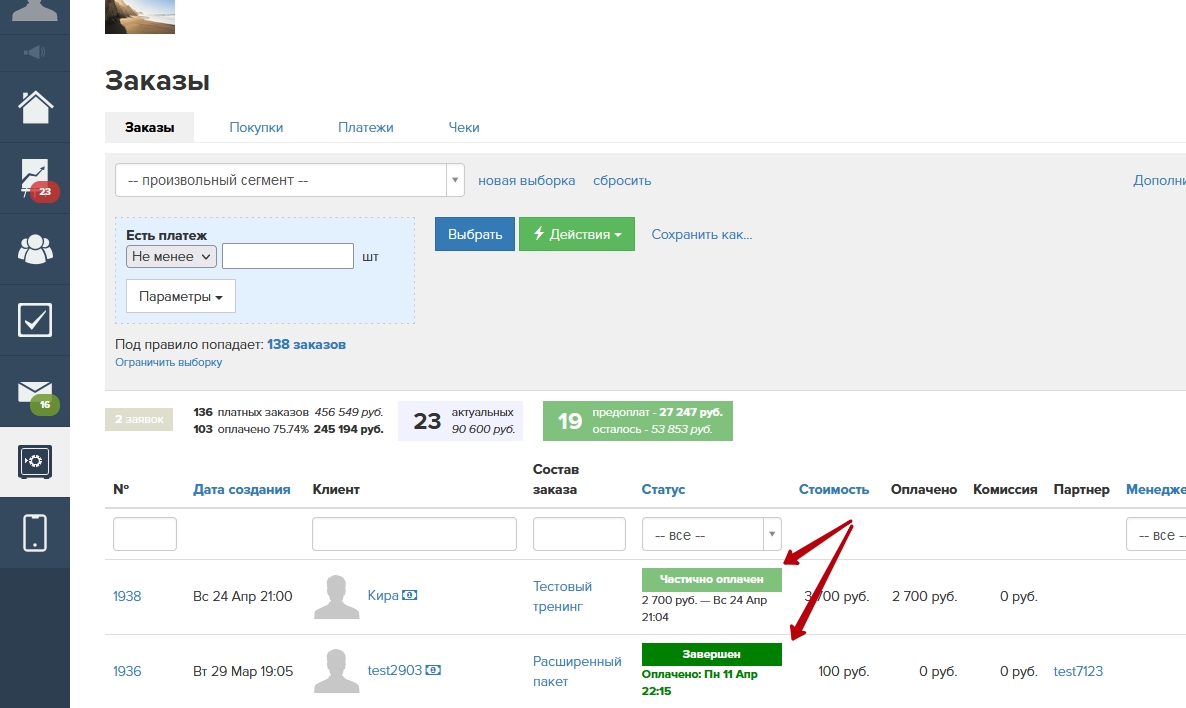Open the mobile phone icon in sidebar
The width and height of the screenshot is (1186, 708).
35,532
